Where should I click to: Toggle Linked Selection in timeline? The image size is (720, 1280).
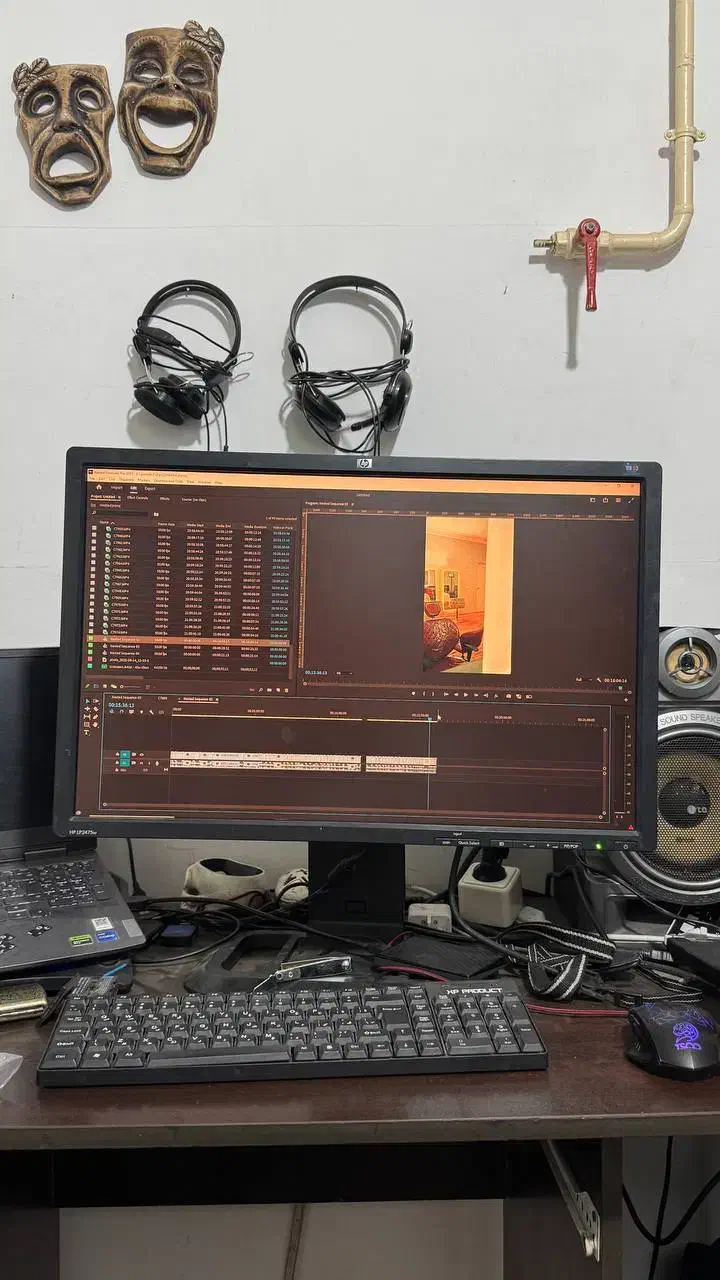(131, 712)
